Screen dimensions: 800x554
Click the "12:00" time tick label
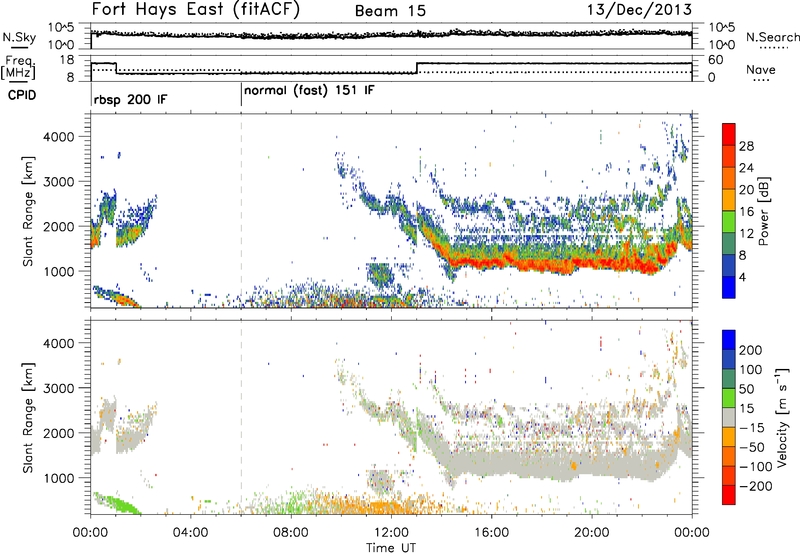391,533
